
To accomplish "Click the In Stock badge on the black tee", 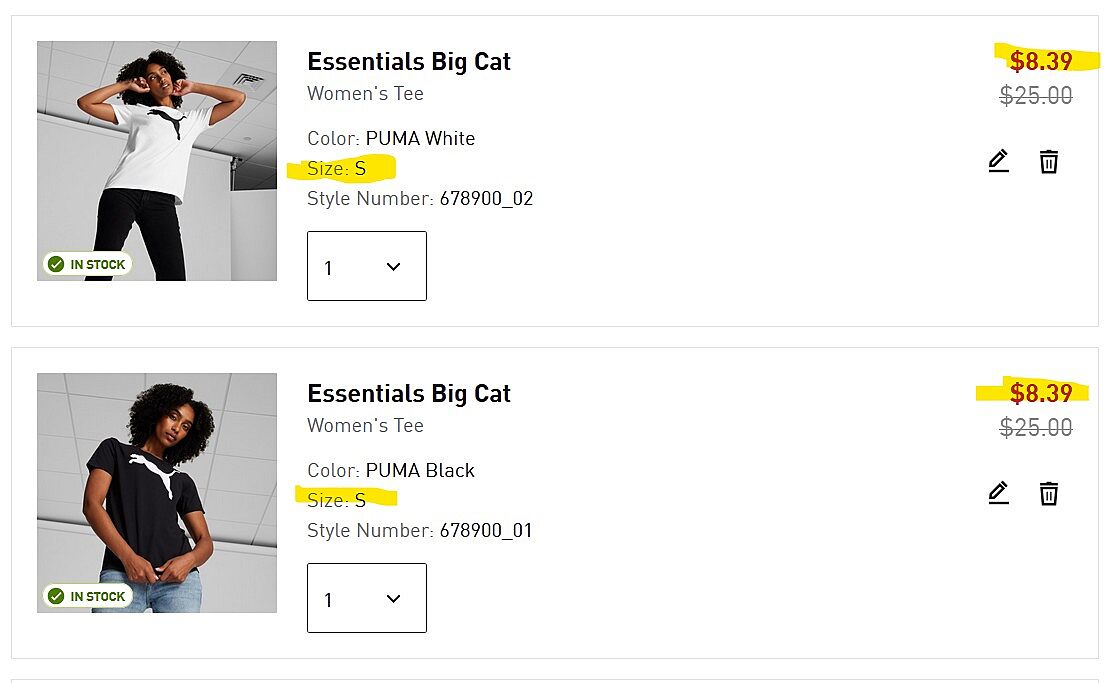I will click(87, 596).
